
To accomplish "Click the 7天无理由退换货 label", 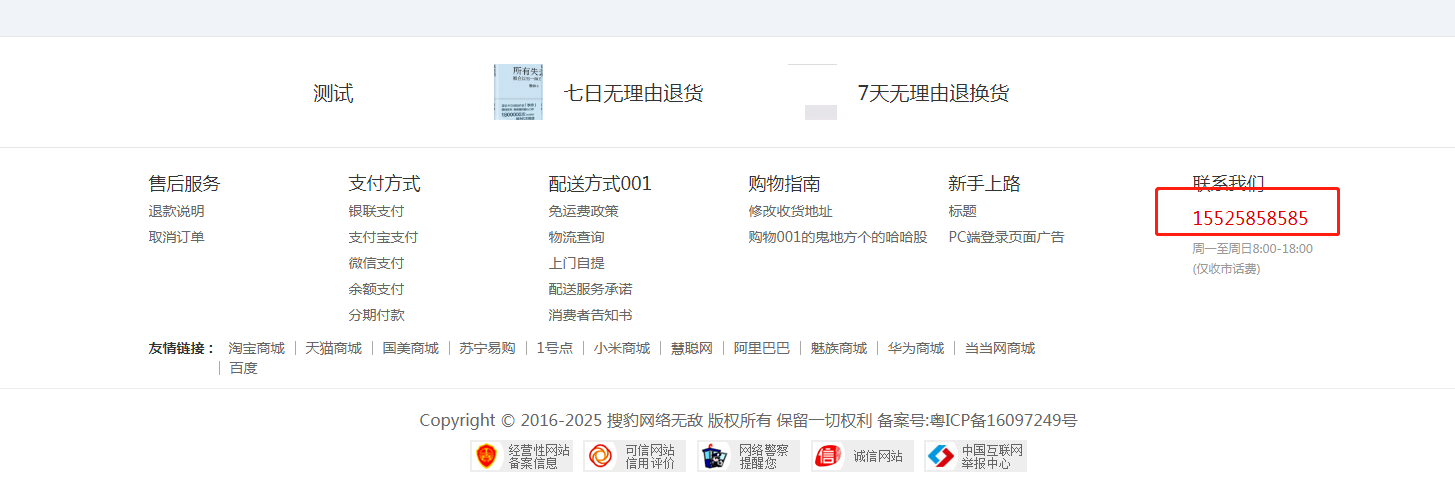I will coord(934,93).
